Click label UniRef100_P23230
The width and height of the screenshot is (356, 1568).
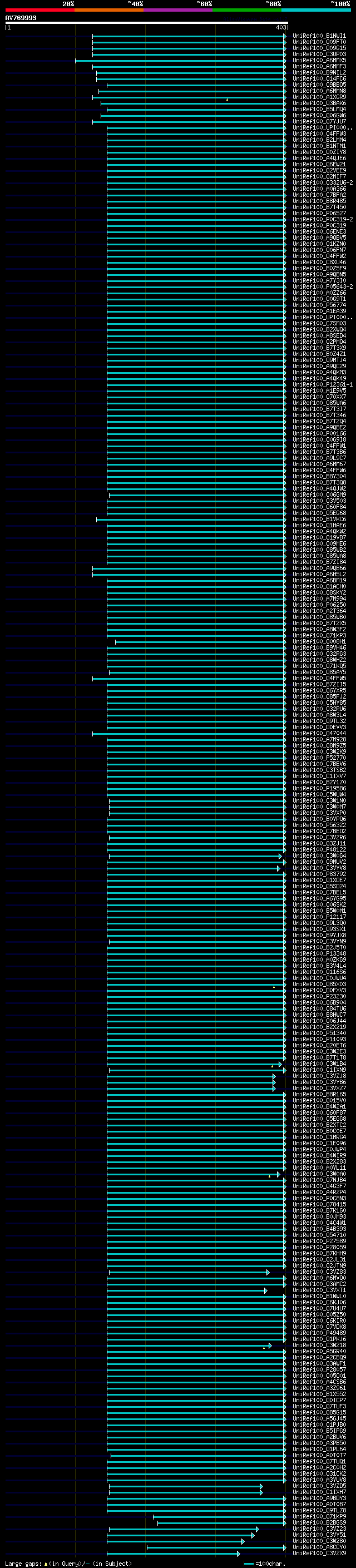pos(319,996)
